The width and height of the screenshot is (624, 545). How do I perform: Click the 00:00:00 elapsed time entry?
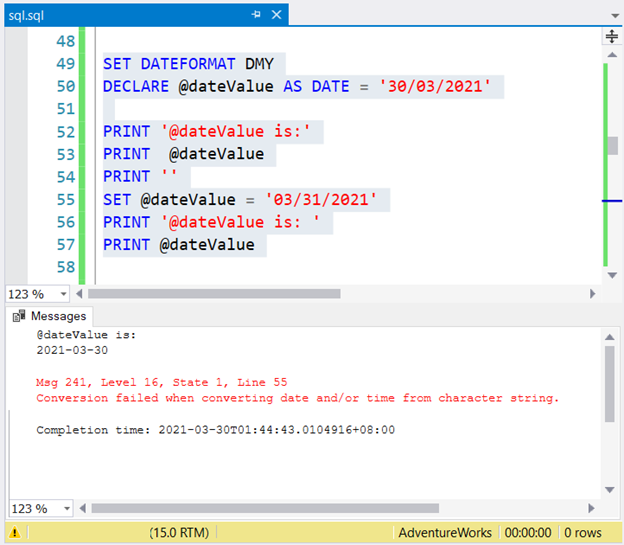[528, 533]
